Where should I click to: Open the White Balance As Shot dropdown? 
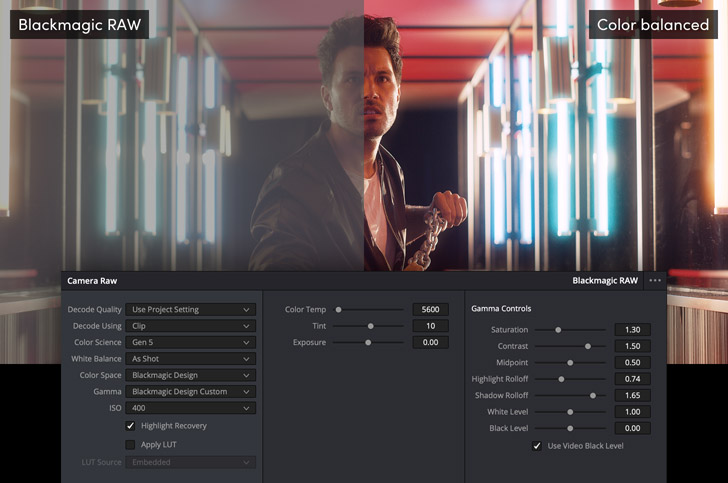pos(191,359)
